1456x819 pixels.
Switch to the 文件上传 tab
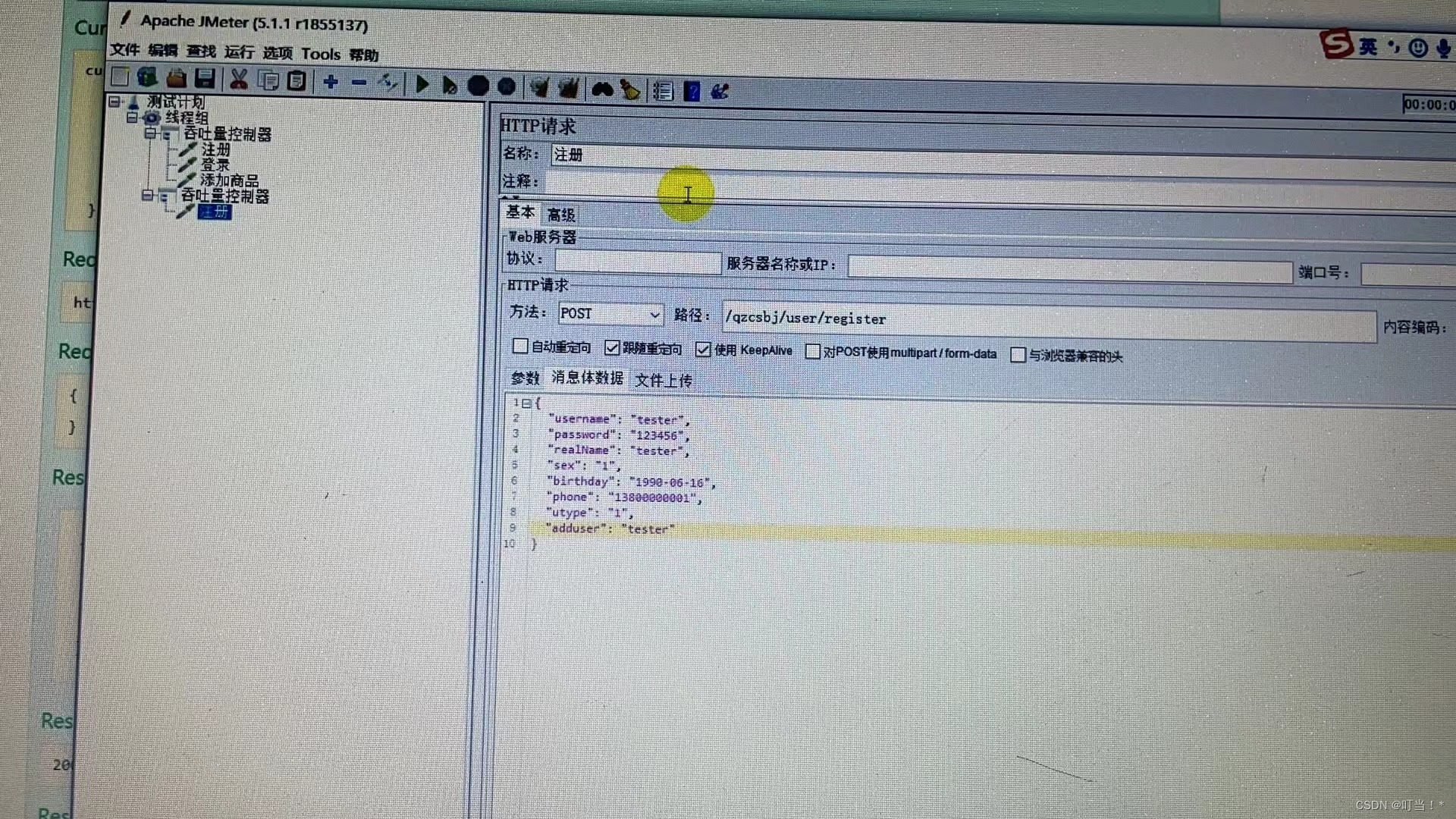click(664, 380)
